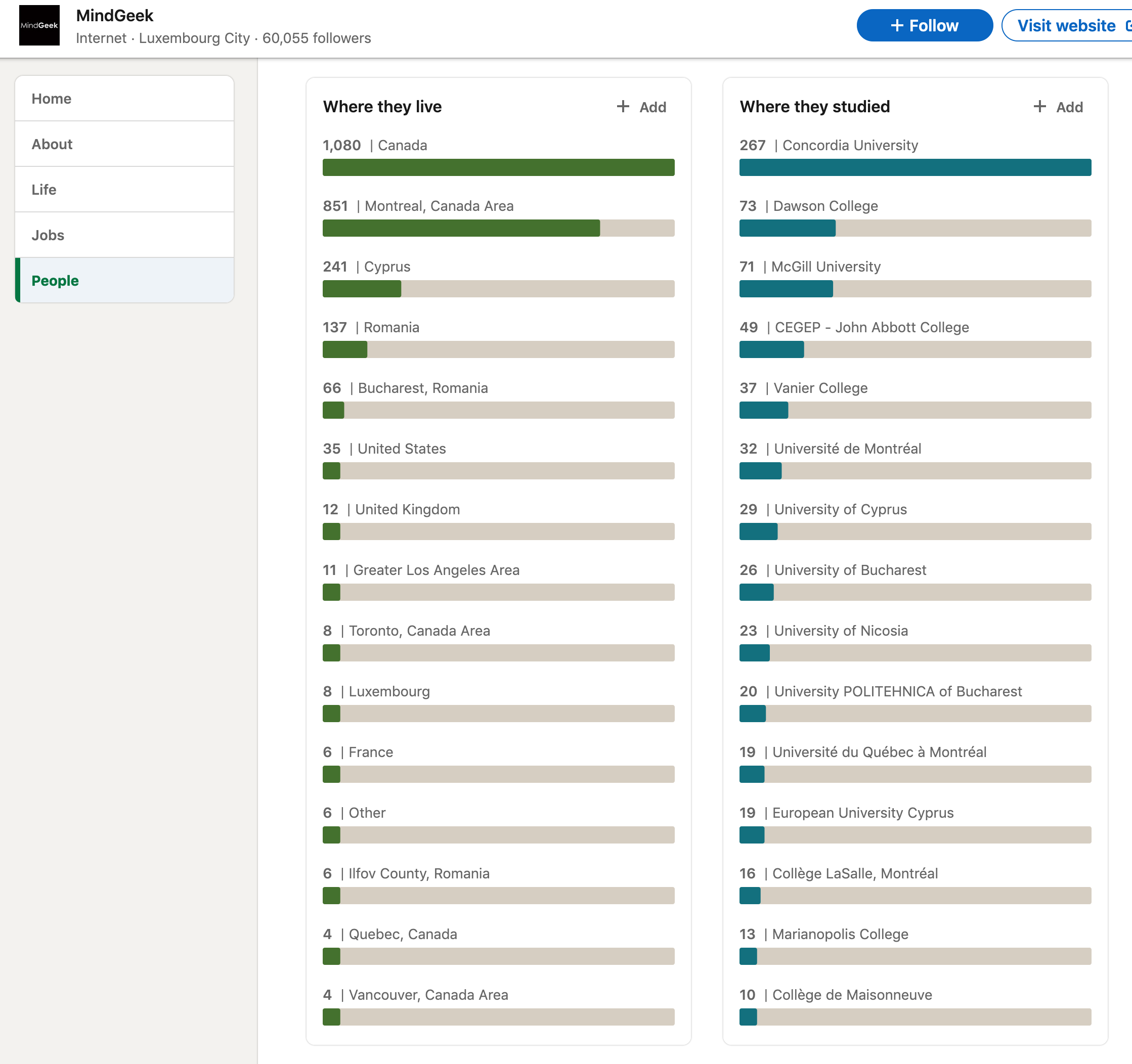Viewport: 1132px width, 1064px height.
Task: Open the Visit website link
Action: [1068, 26]
